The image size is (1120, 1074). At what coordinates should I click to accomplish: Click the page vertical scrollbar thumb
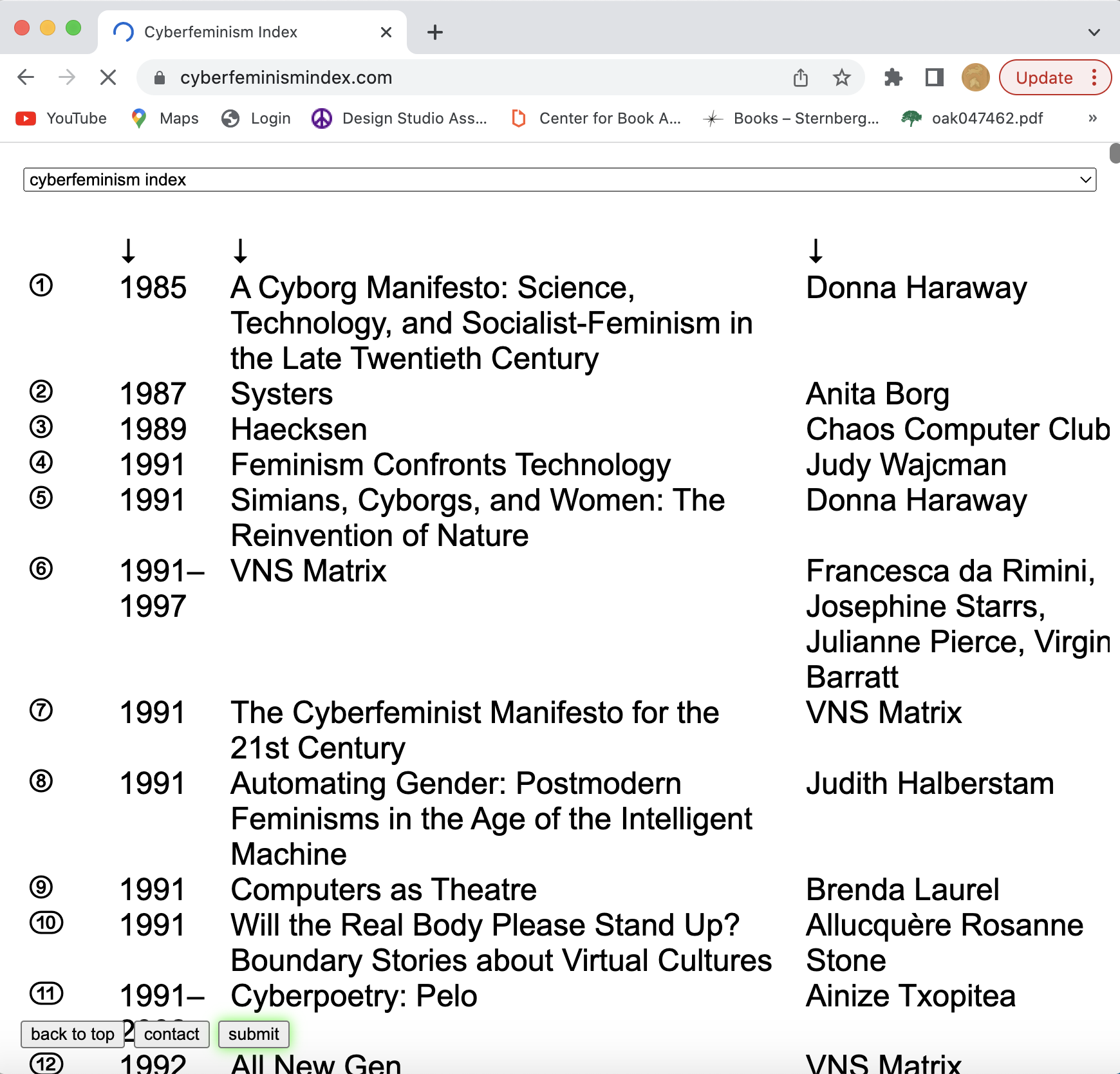coord(1115,154)
